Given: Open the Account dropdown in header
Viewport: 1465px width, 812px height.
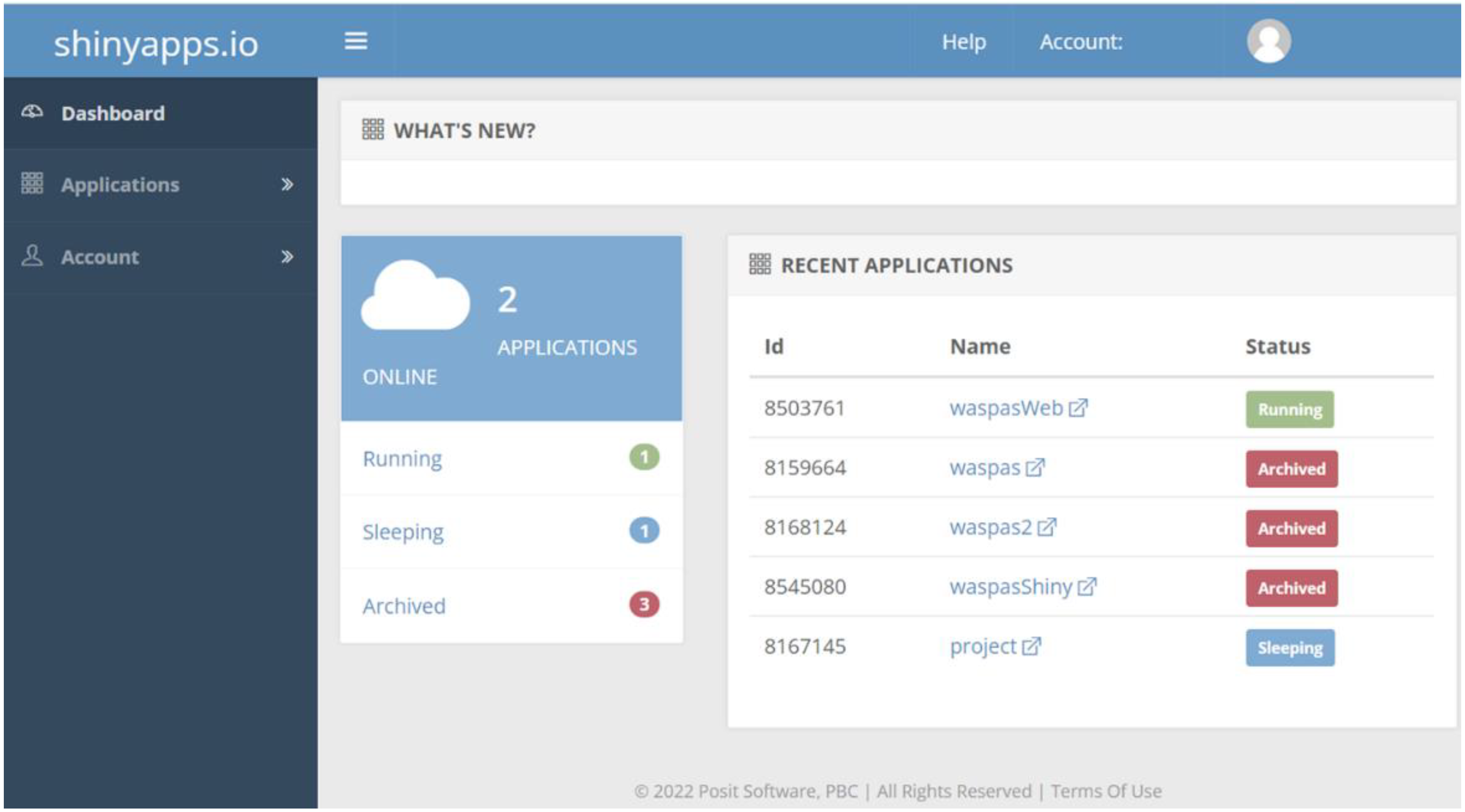Looking at the screenshot, I should point(1080,42).
